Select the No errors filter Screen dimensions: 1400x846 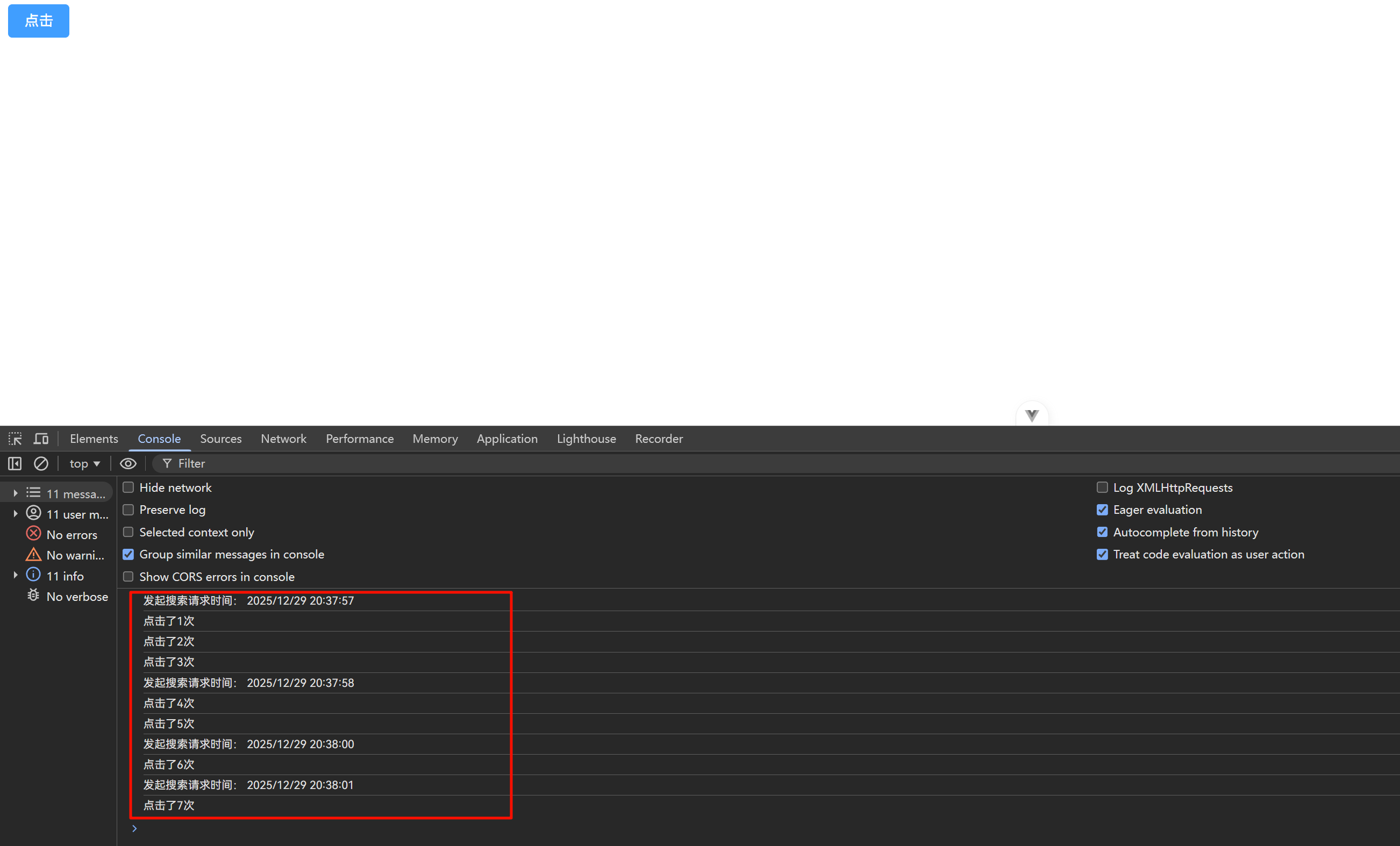71,535
